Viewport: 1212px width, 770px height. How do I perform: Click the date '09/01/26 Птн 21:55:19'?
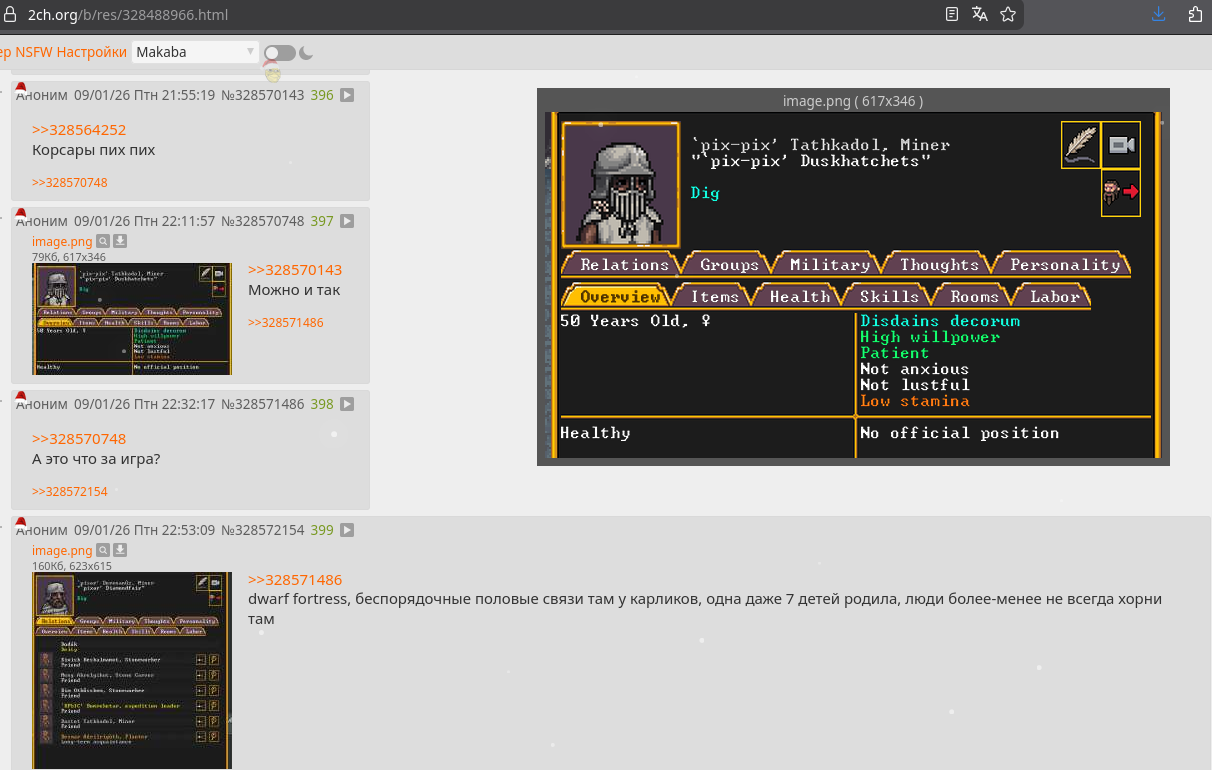145,96
